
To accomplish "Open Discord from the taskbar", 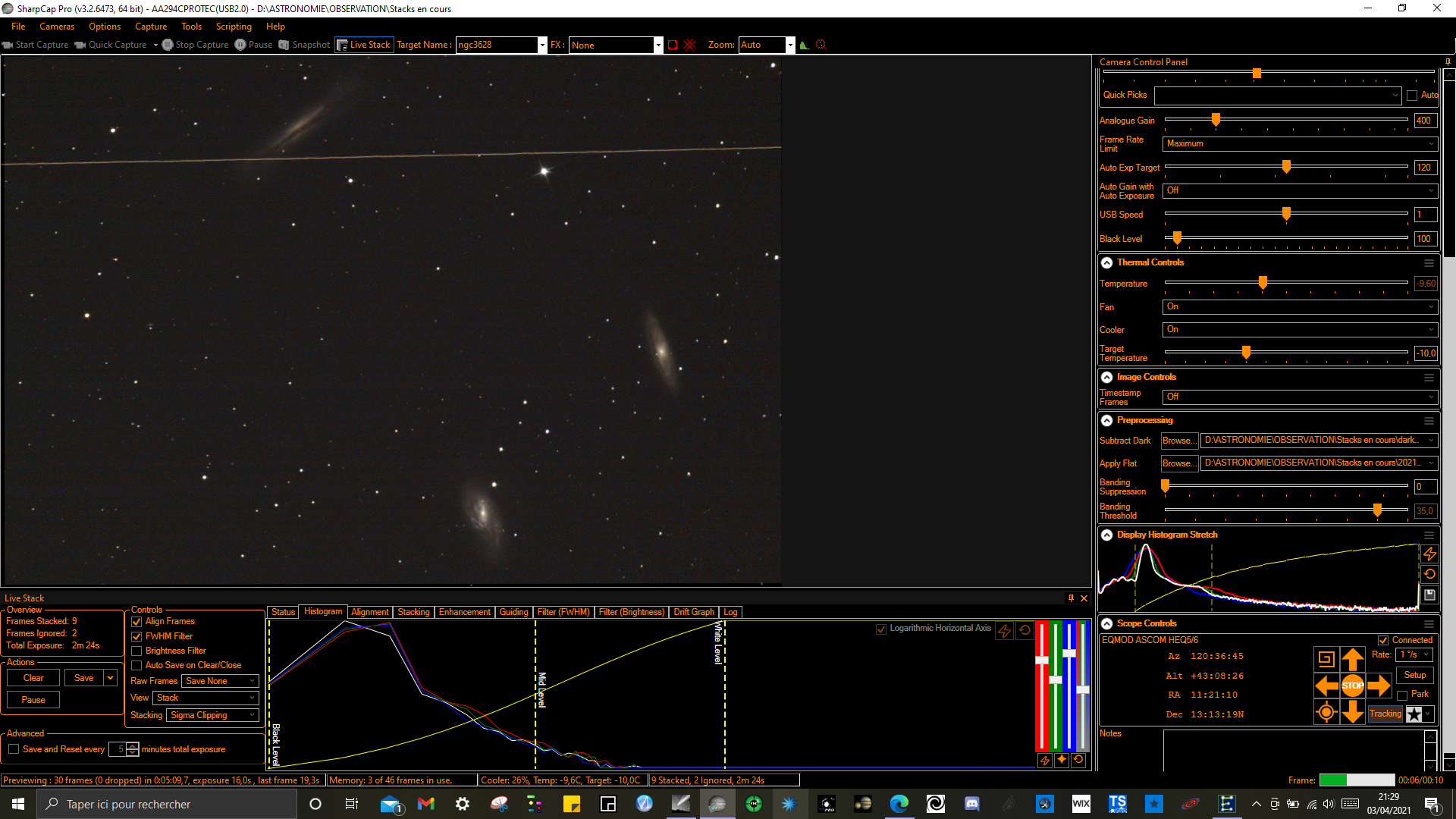I will [x=972, y=804].
